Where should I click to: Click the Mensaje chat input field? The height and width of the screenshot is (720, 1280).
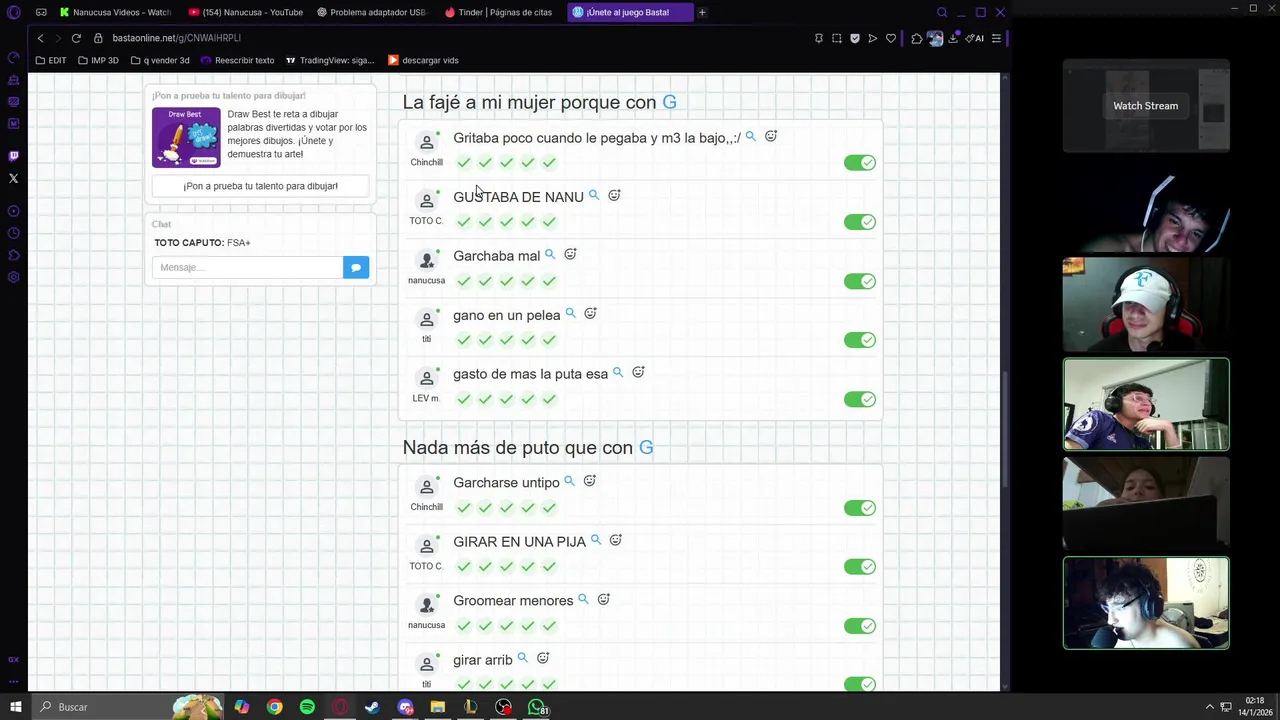click(x=247, y=267)
